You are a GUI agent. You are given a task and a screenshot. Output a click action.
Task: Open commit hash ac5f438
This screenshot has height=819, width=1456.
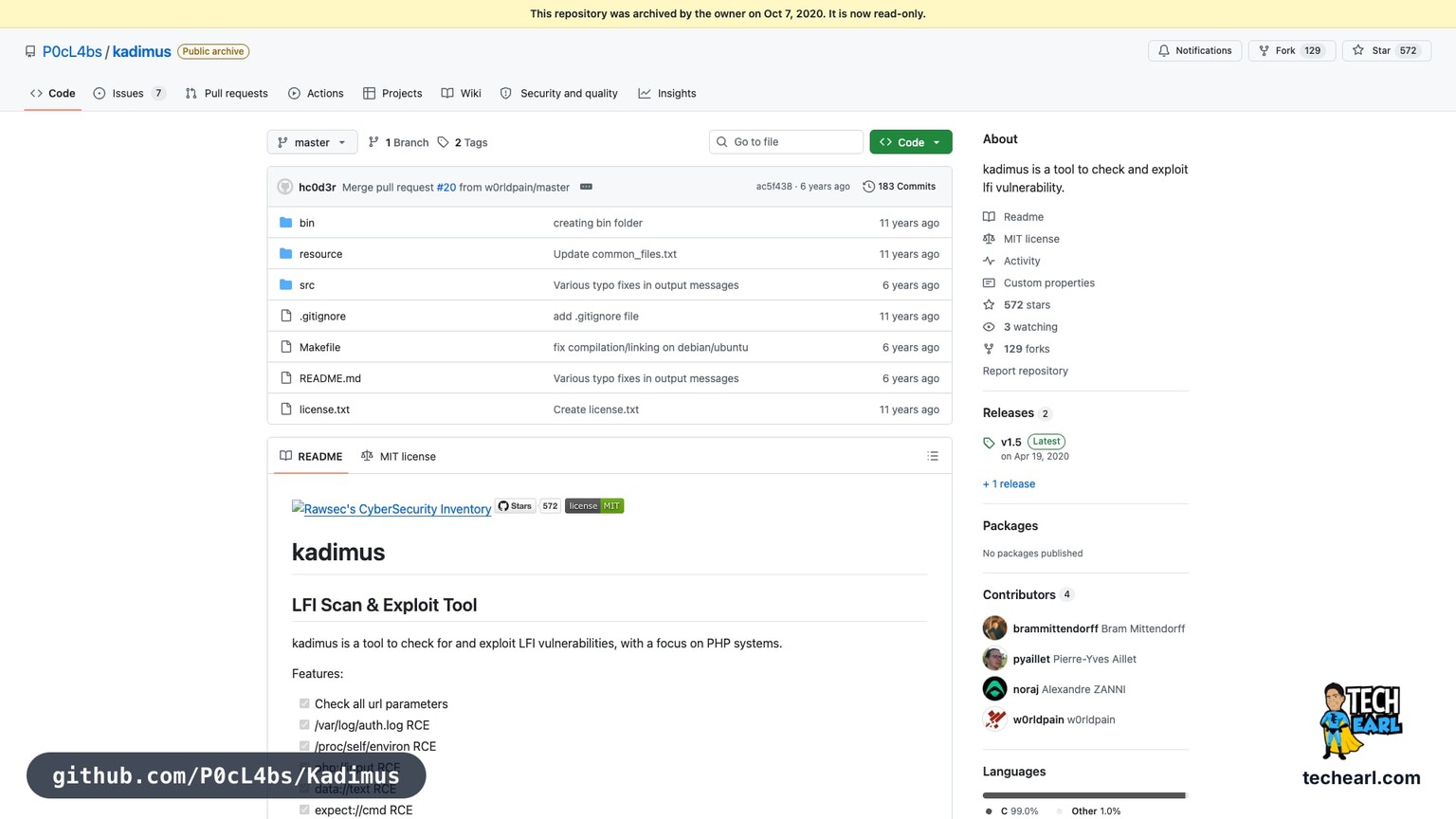click(773, 187)
